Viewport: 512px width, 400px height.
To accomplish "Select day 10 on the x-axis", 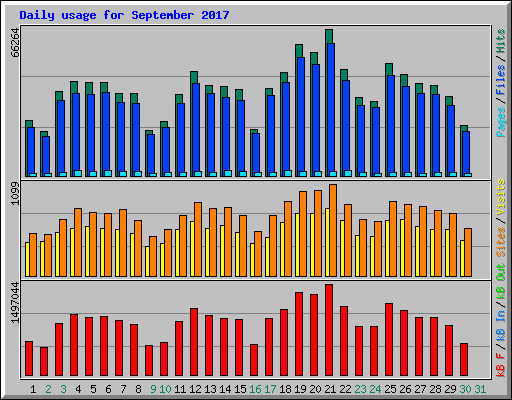I will click(165, 389).
